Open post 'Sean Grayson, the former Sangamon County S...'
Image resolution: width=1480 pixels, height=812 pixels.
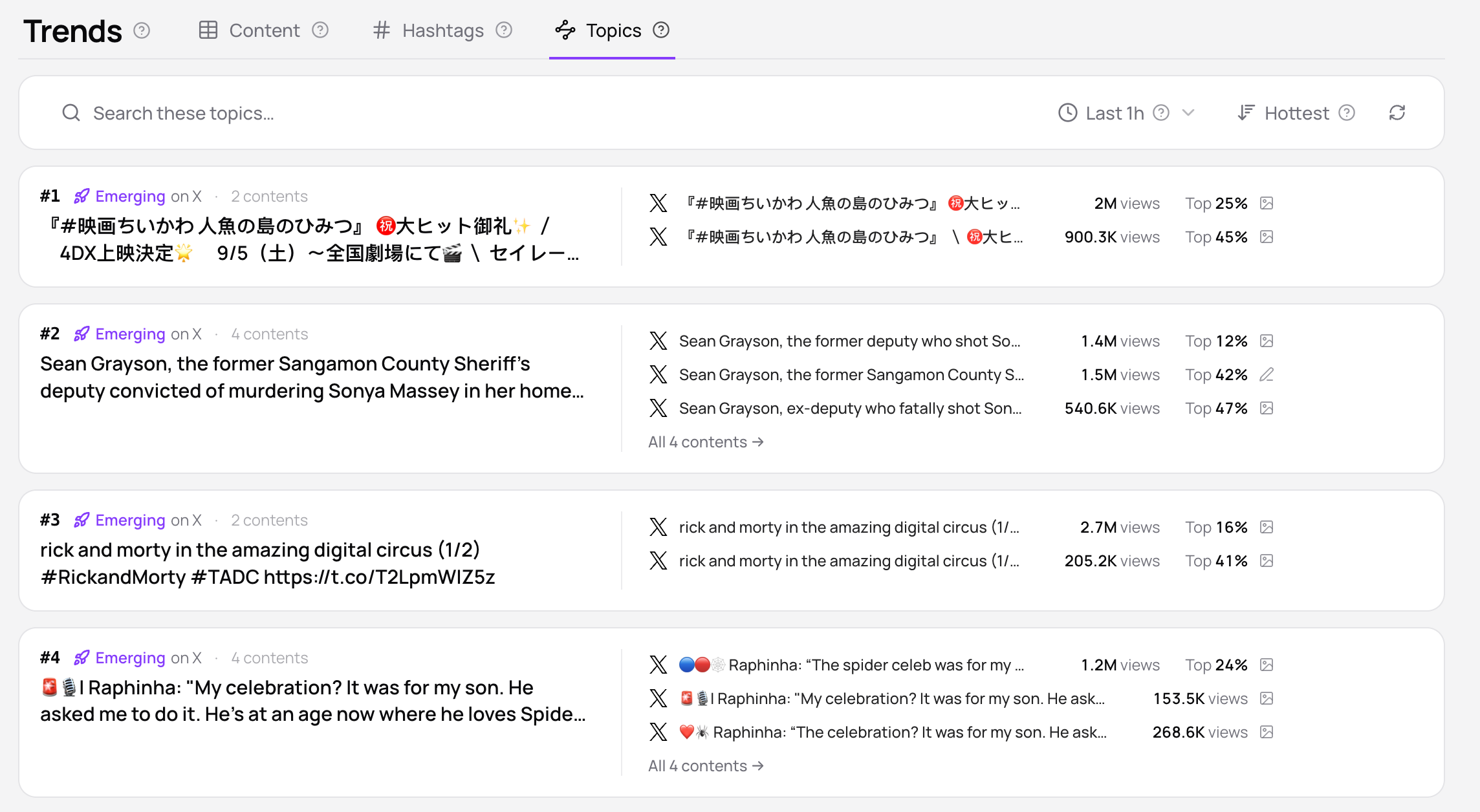pyautogui.click(x=851, y=374)
